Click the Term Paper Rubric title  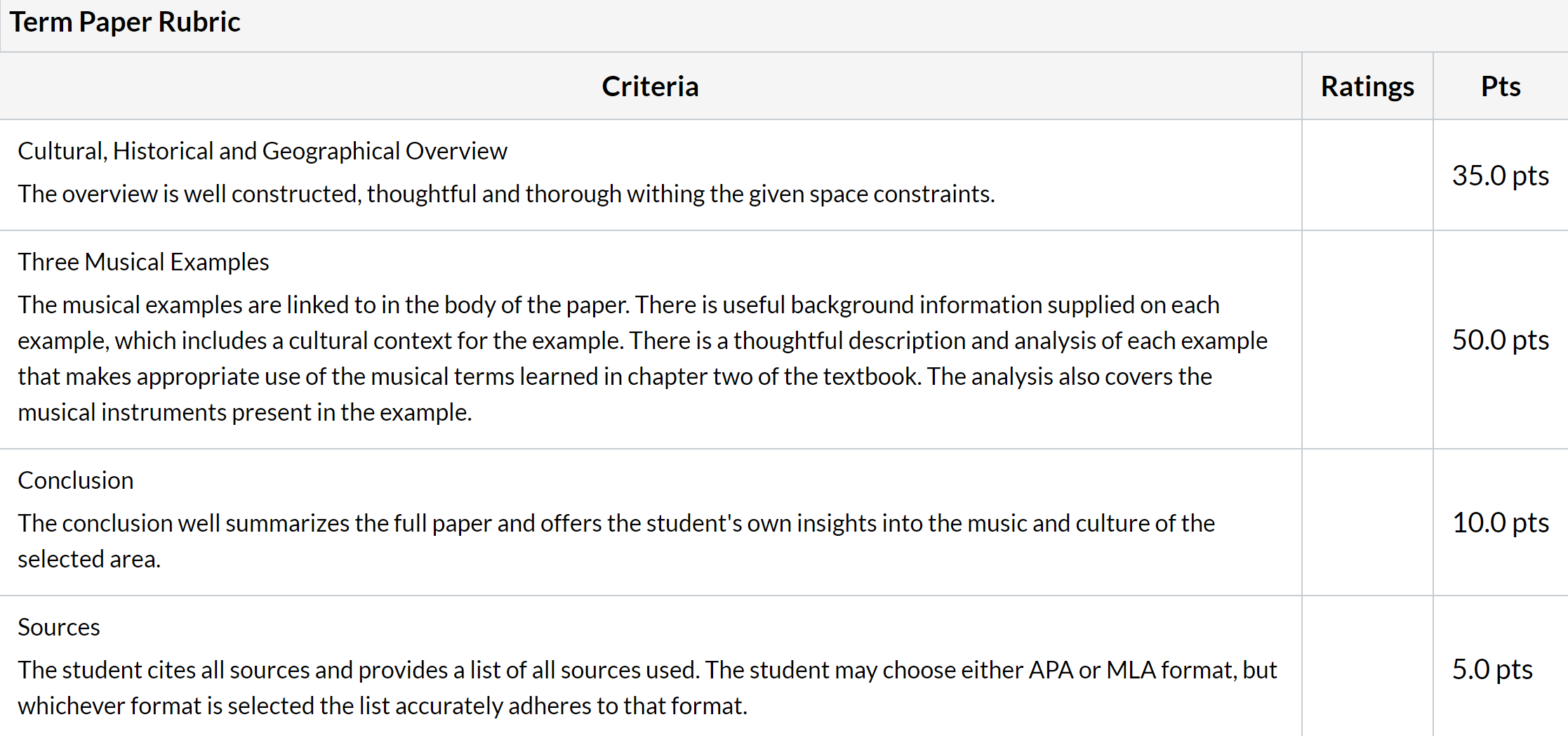[125, 22]
